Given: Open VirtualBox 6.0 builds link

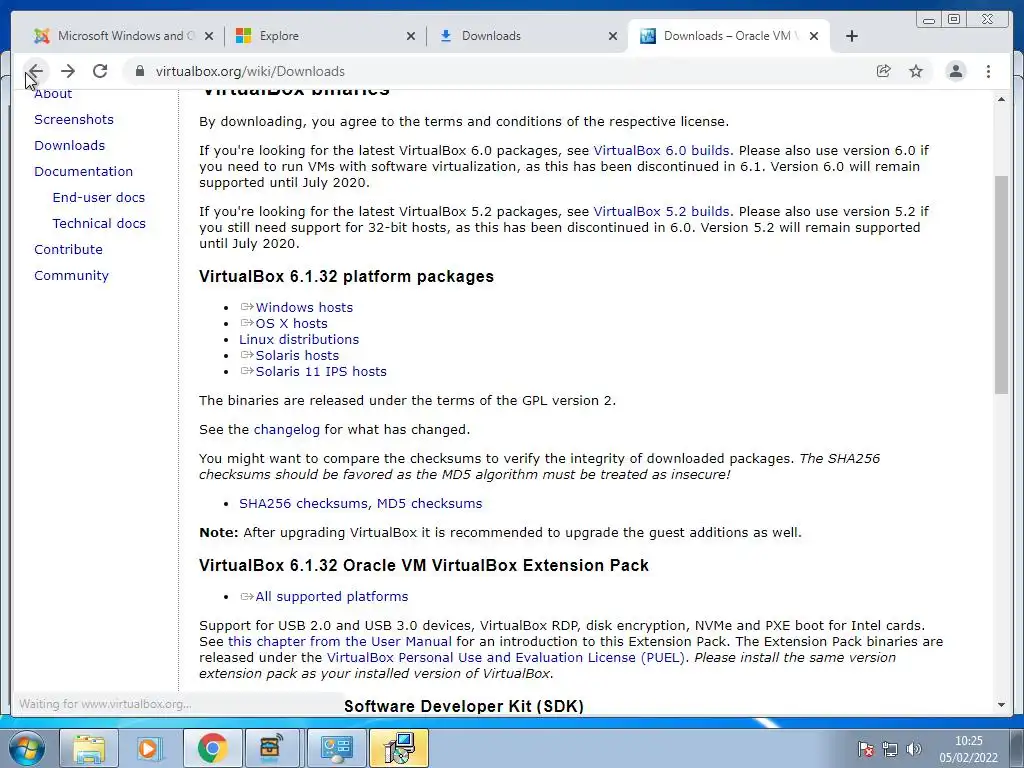Looking at the screenshot, I should (661, 150).
